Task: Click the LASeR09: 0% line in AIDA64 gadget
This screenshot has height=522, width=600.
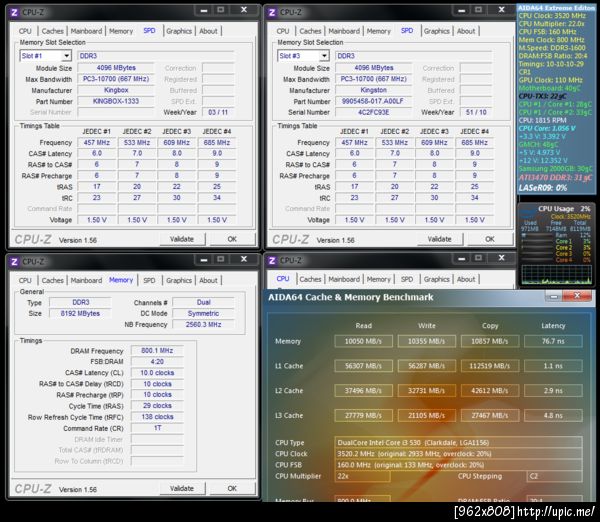Action: [x=543, y=188]
